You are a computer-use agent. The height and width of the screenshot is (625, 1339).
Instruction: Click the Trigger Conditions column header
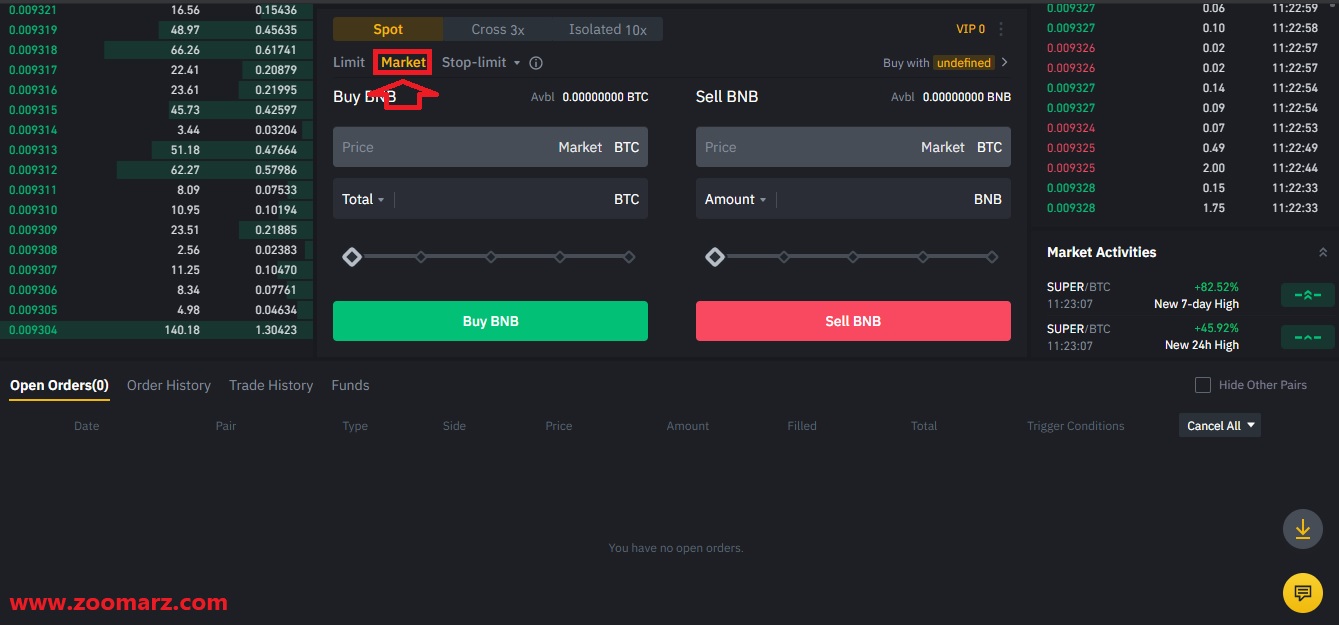pos(1075,426)
